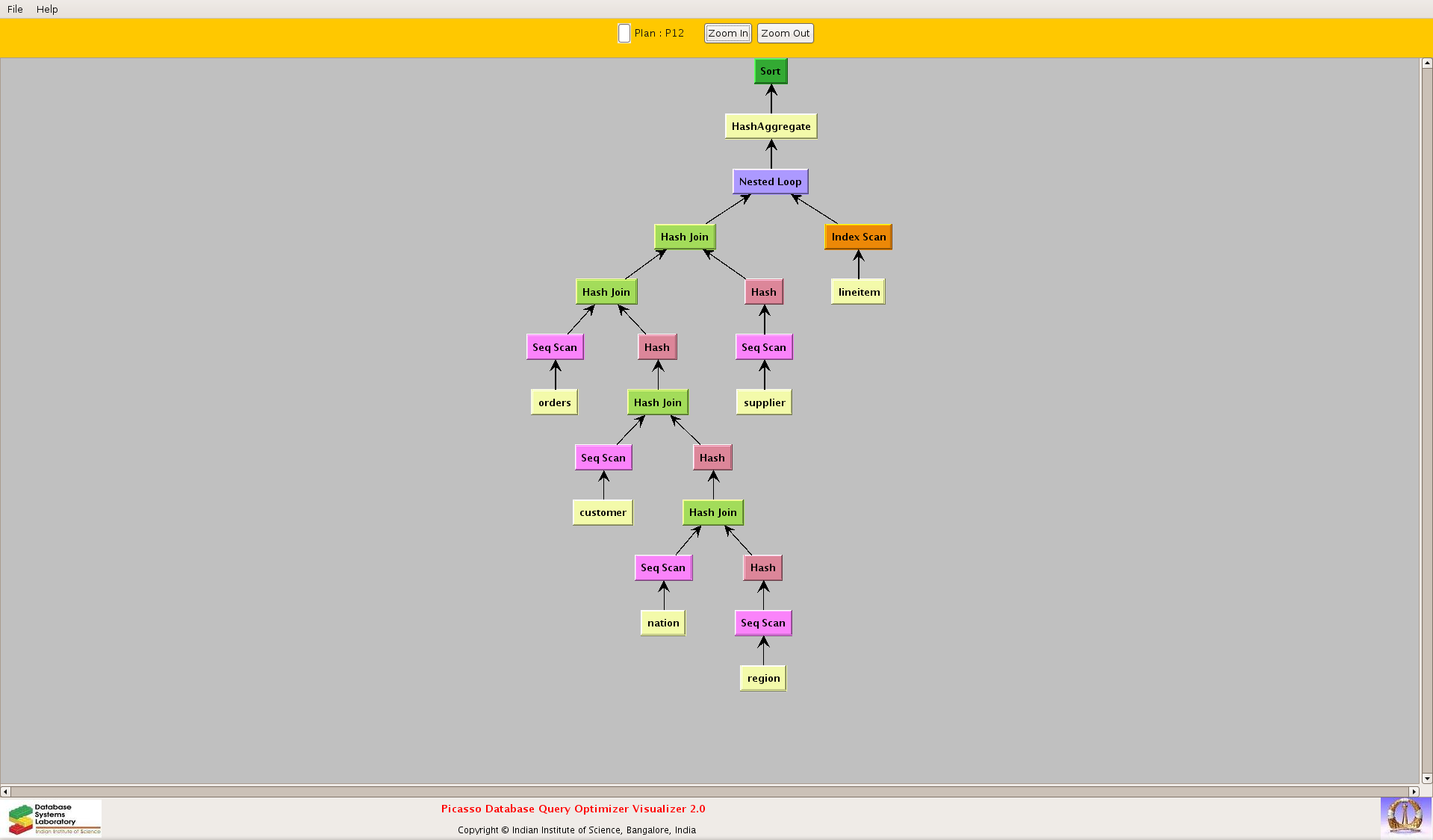Select the customer table node

click(603, 512)
